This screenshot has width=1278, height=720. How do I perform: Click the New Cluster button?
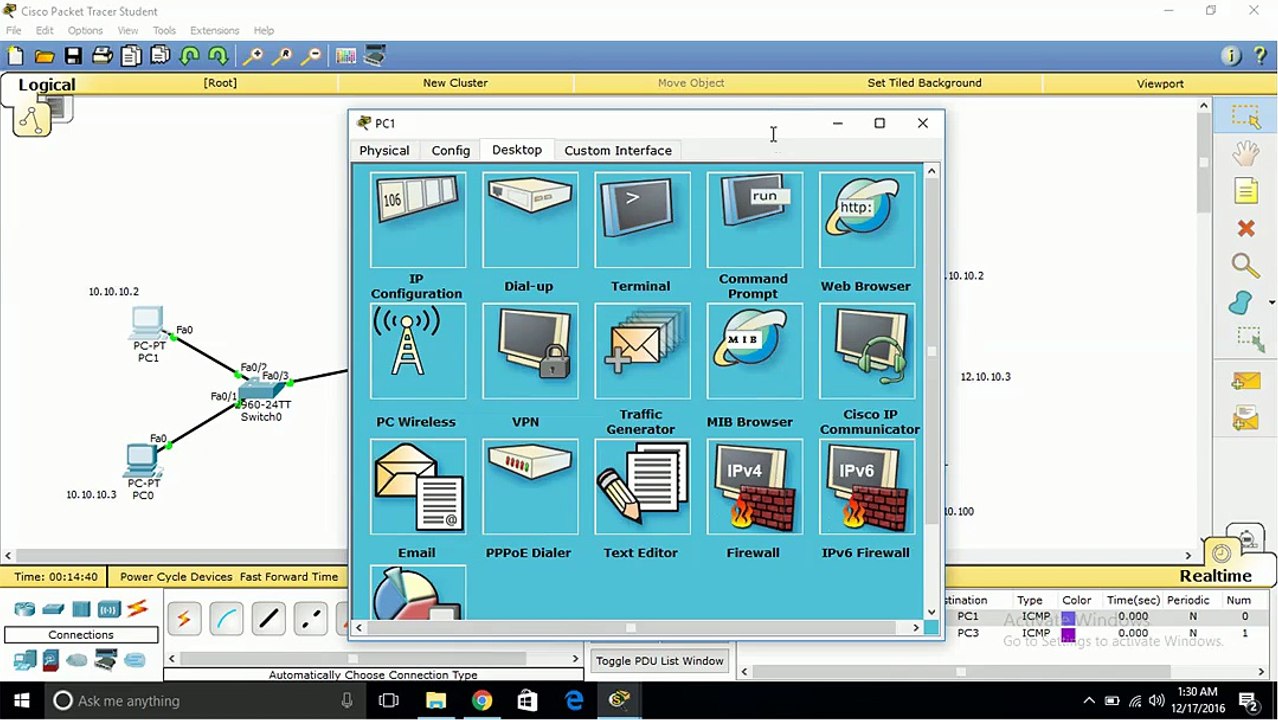point(455,83)
